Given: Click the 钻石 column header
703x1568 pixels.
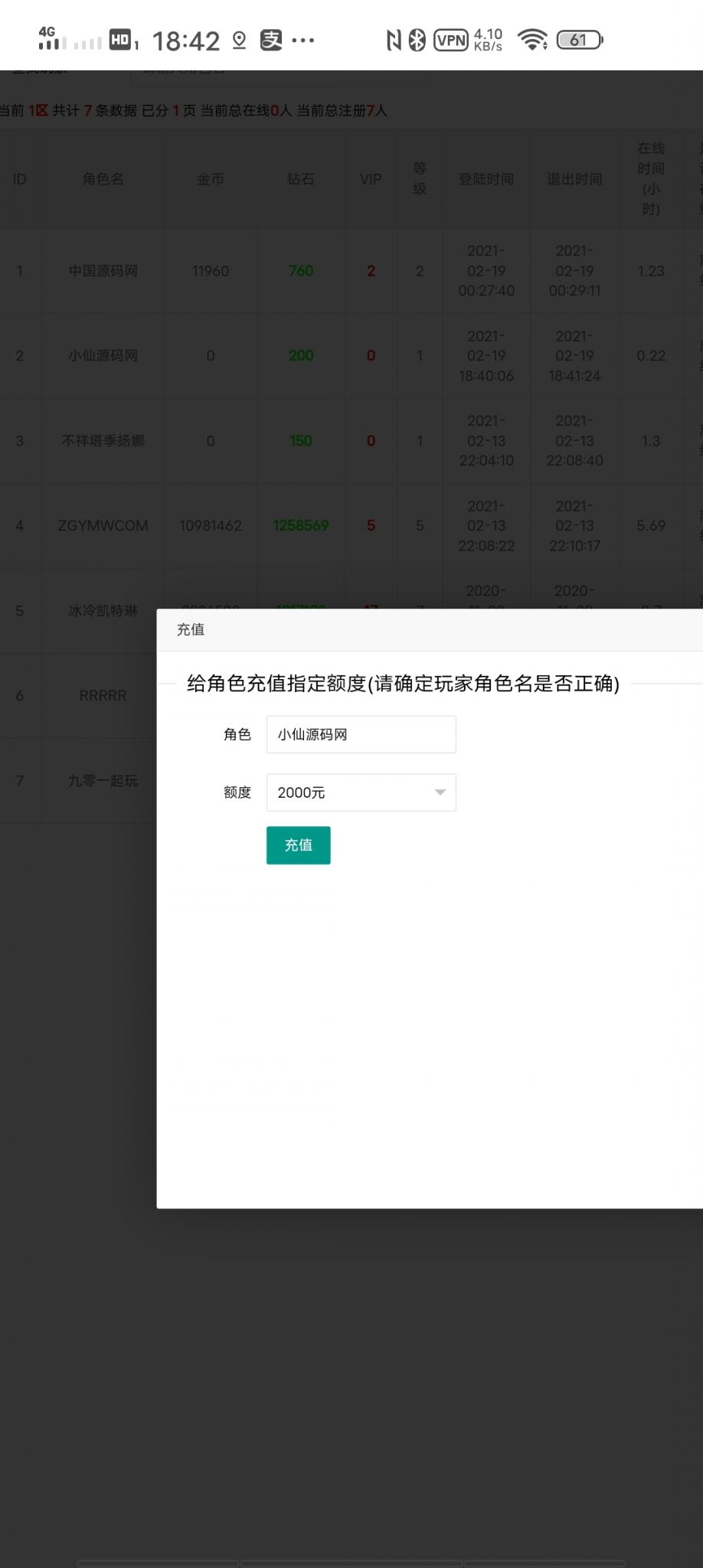Looking at the screenshot, I should [300, 179].
